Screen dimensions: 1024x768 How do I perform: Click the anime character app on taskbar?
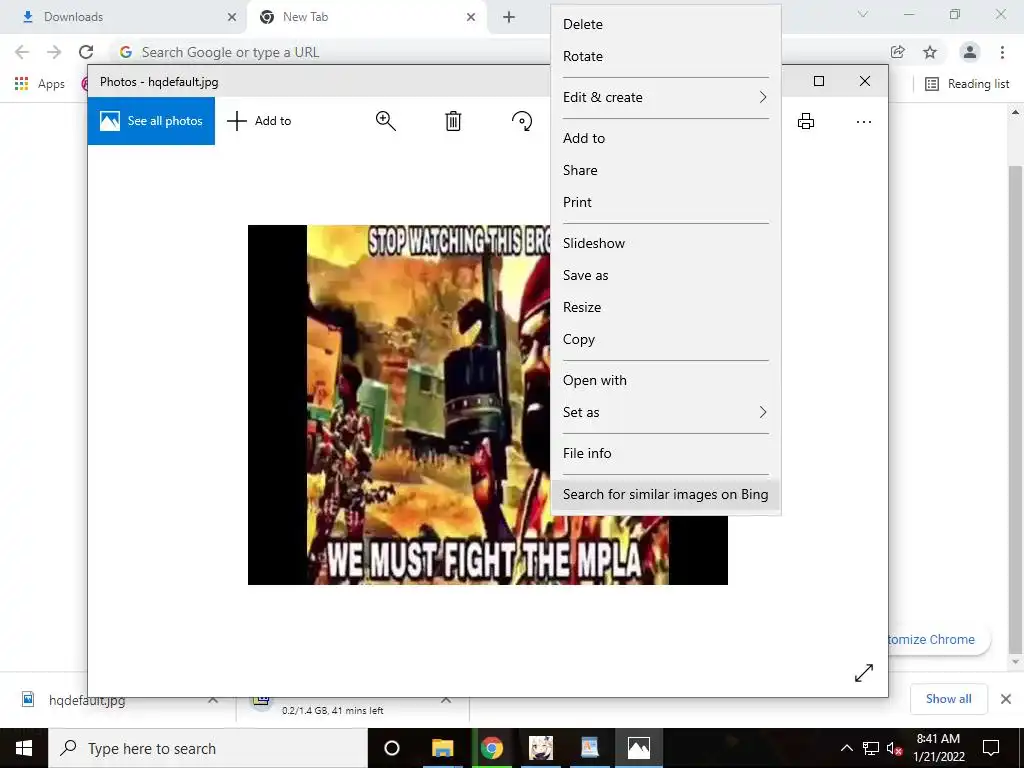click(x=541, y=748)
